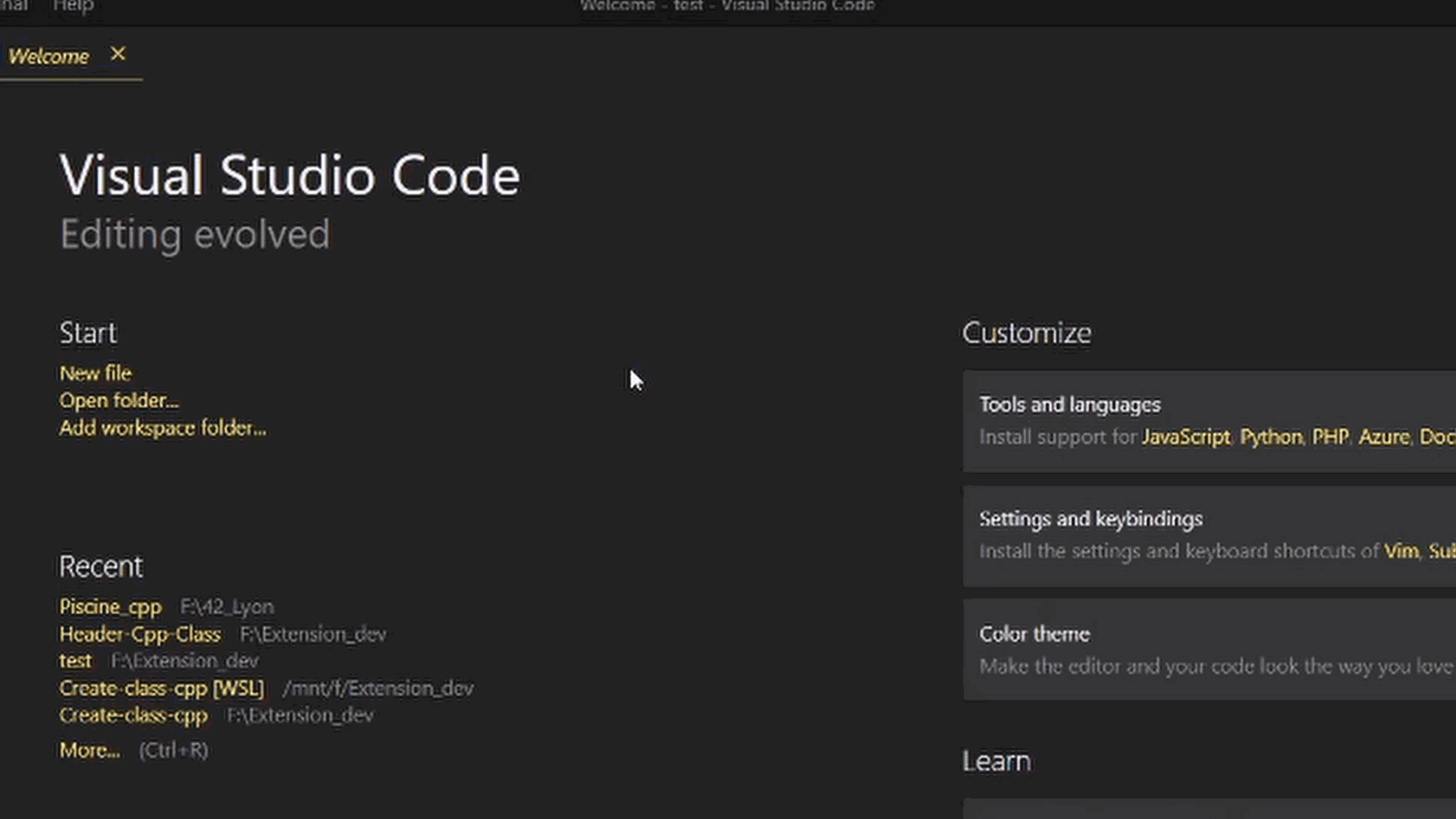The width and height of the screenshot is (1456, 819).
Task: Switch to the Welcome tab
Action: point(49,55)
